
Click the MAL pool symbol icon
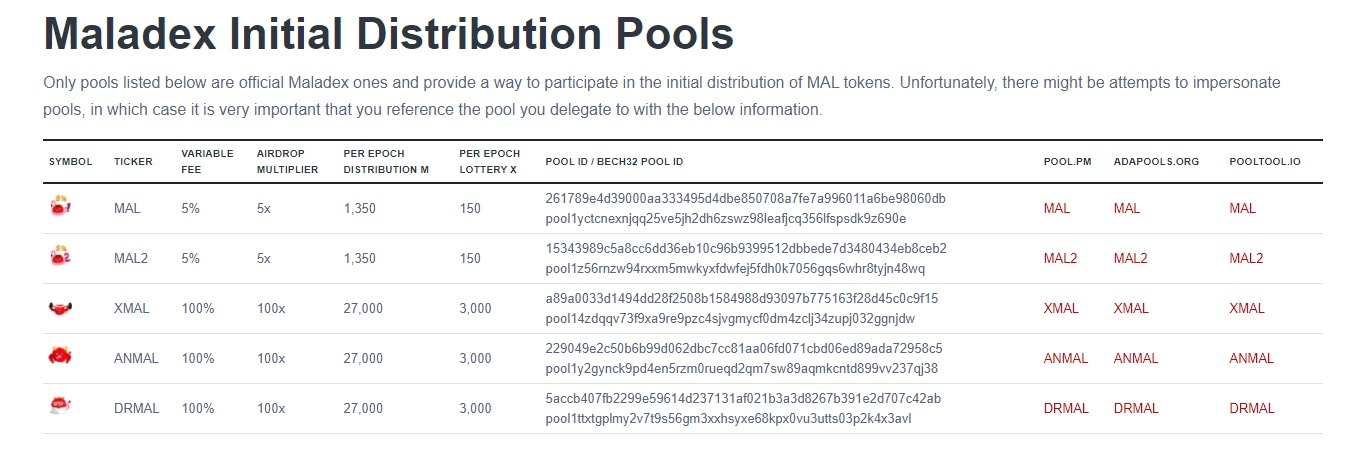[x=61, y=206]
